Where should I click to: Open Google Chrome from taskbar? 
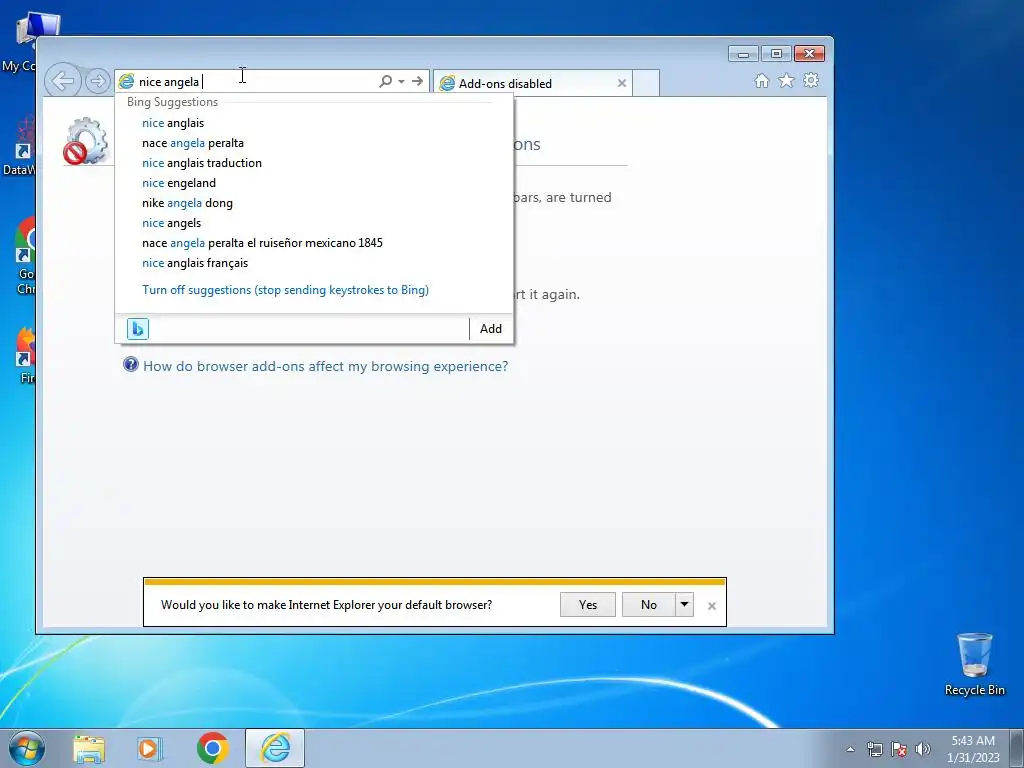click(x=213, y=748)
